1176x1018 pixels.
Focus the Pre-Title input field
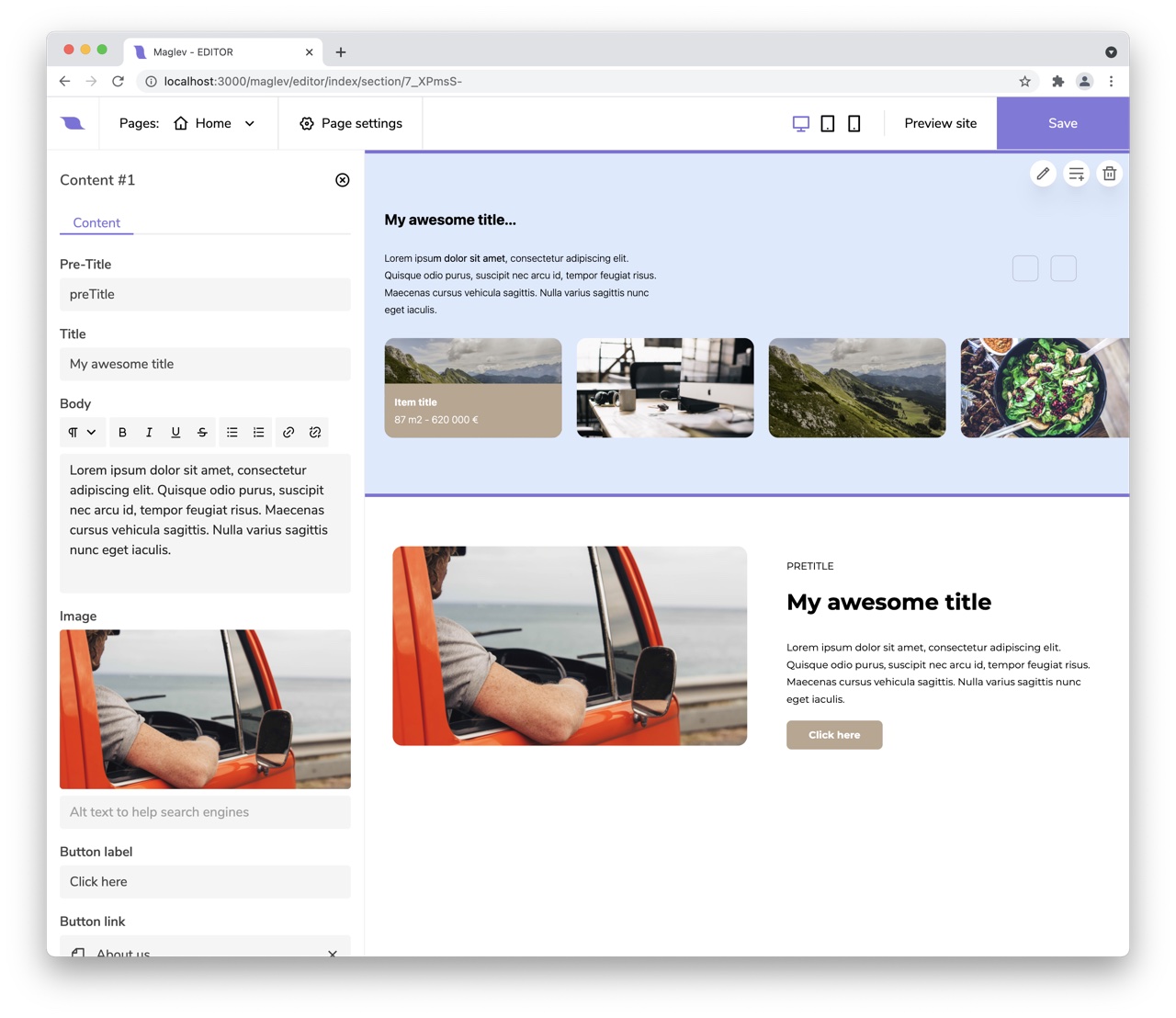(x=205, y=294)
